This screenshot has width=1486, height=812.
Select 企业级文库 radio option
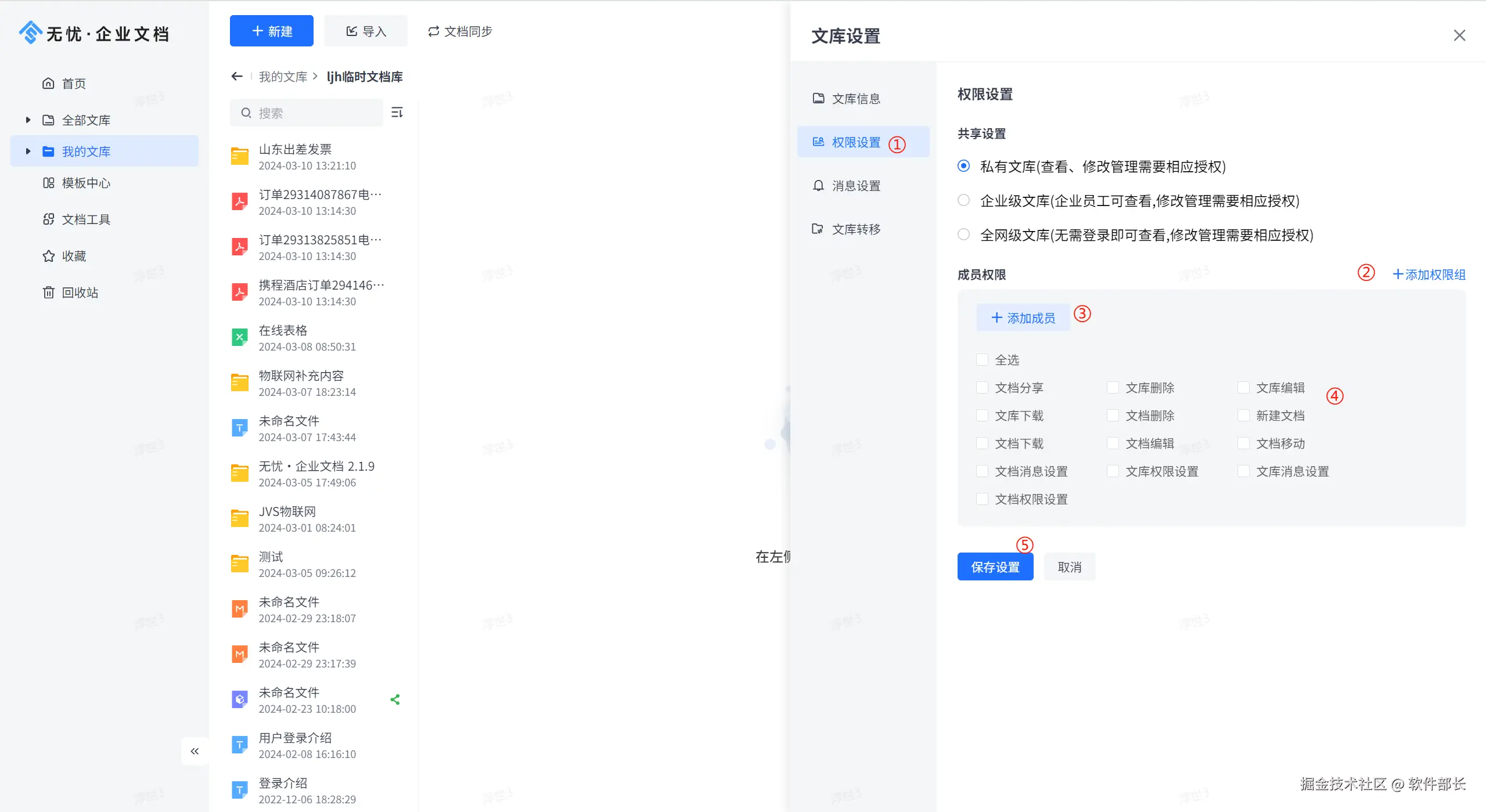[964, 201]
